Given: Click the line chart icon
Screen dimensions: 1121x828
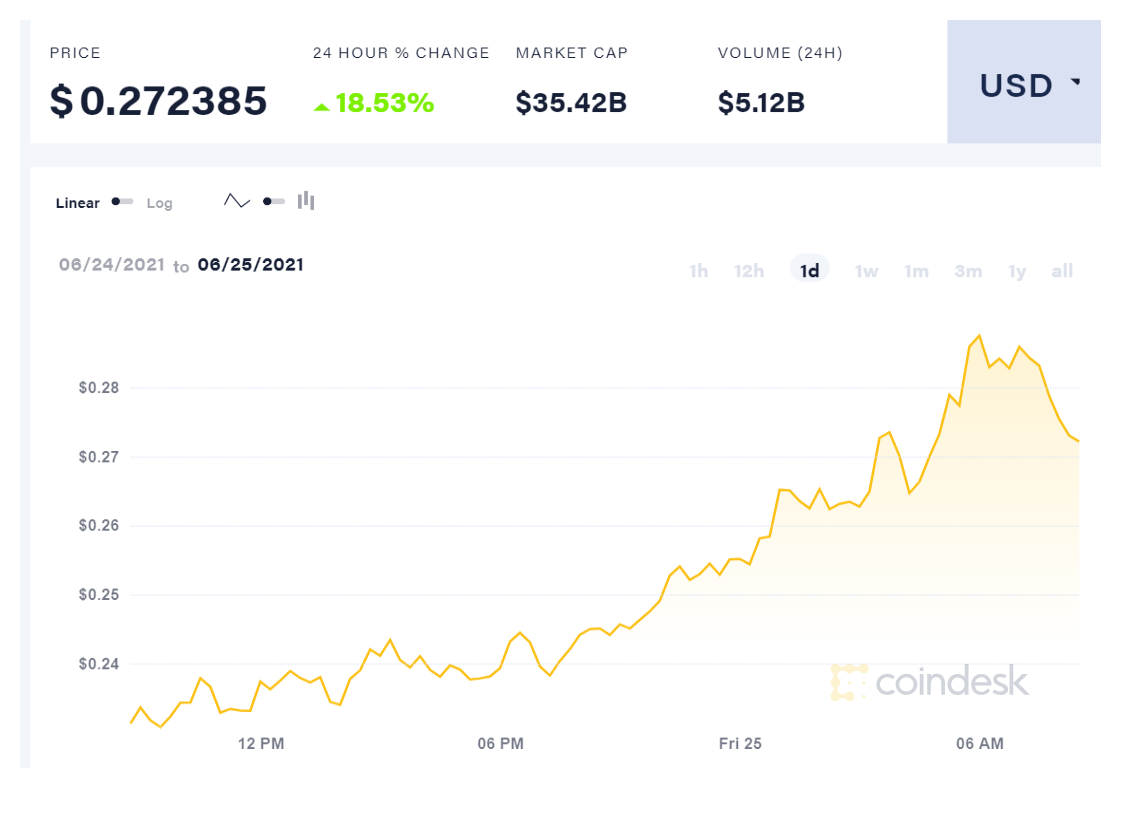Looking at the screenshot, I should tap(237, 201).
